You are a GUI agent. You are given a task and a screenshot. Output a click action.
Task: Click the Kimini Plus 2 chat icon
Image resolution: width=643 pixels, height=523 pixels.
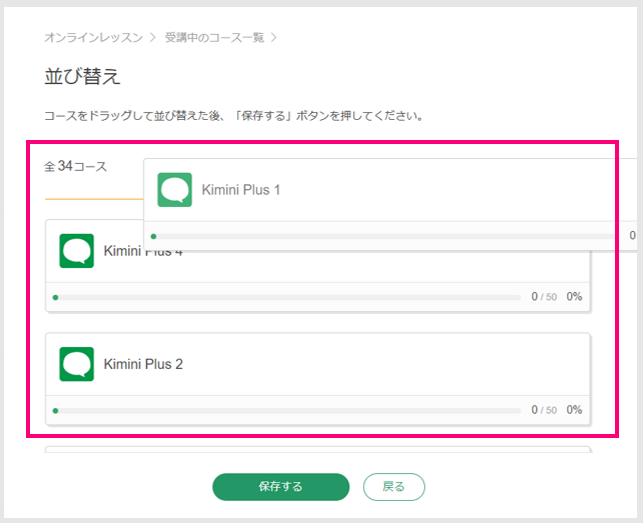[77, 364]
